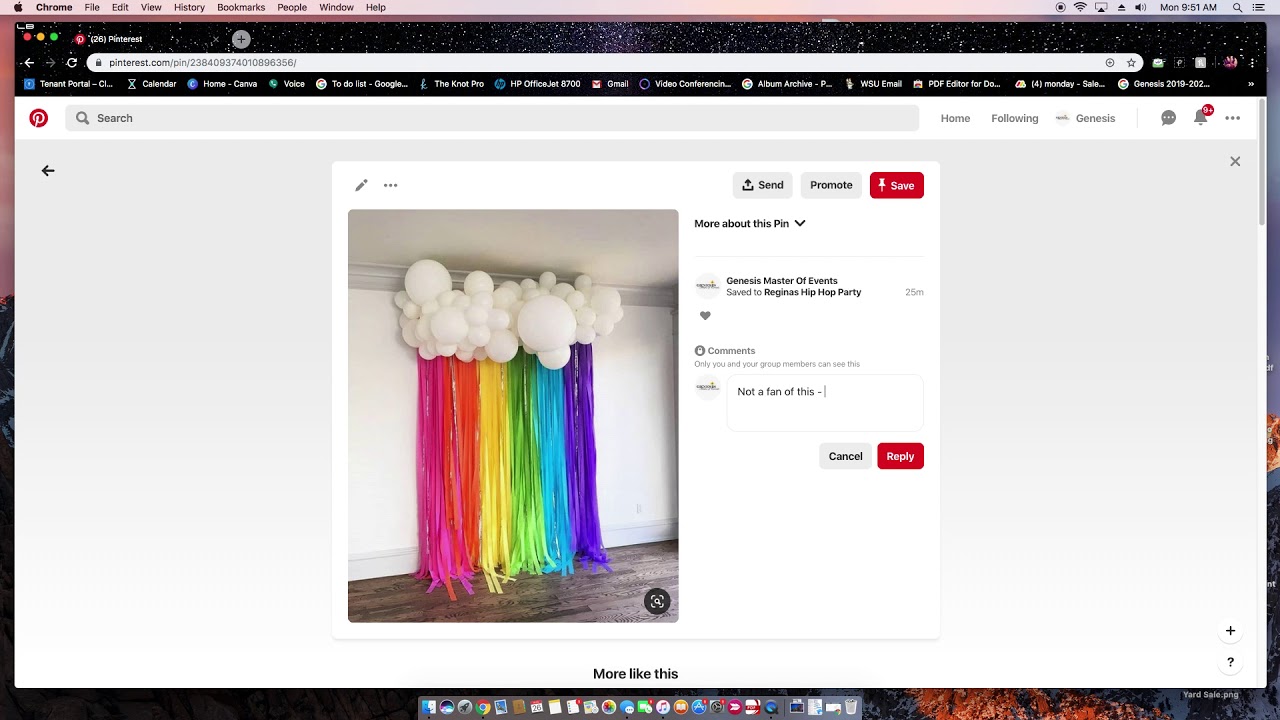
Task: Open the Reginas Hip Hop Party board
Action: point(812,292)
